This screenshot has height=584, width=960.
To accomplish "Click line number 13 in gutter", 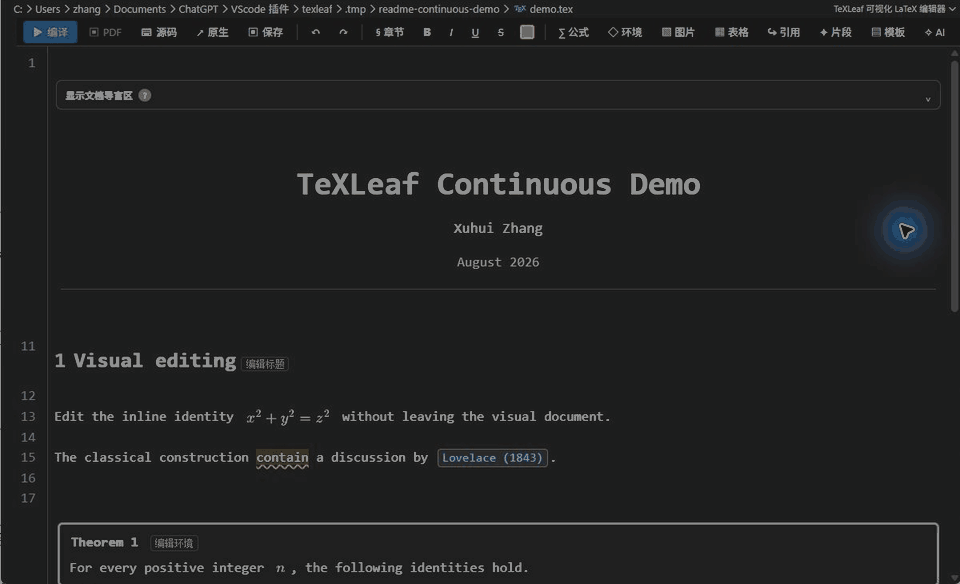I will 28,416.
